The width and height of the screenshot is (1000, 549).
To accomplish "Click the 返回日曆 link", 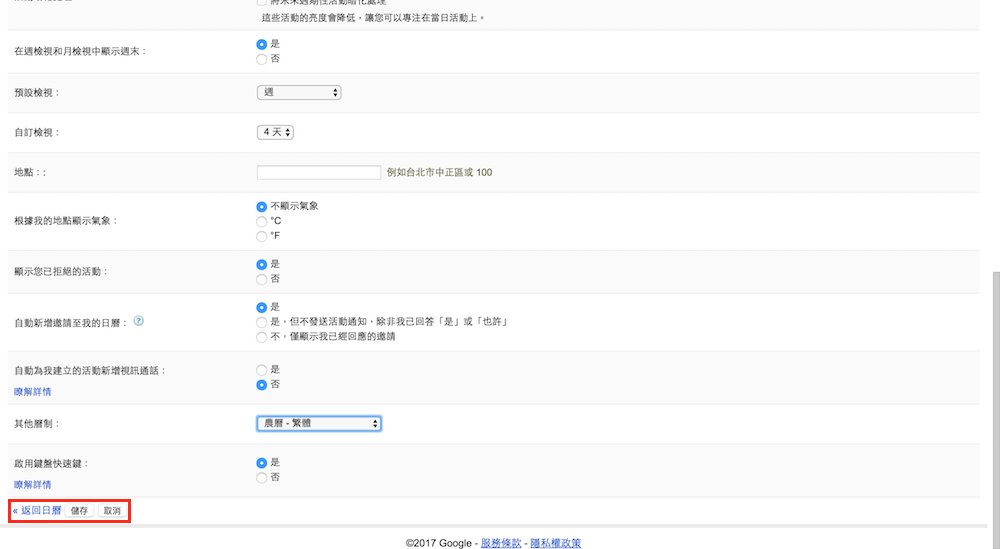I will pos(40,511).
